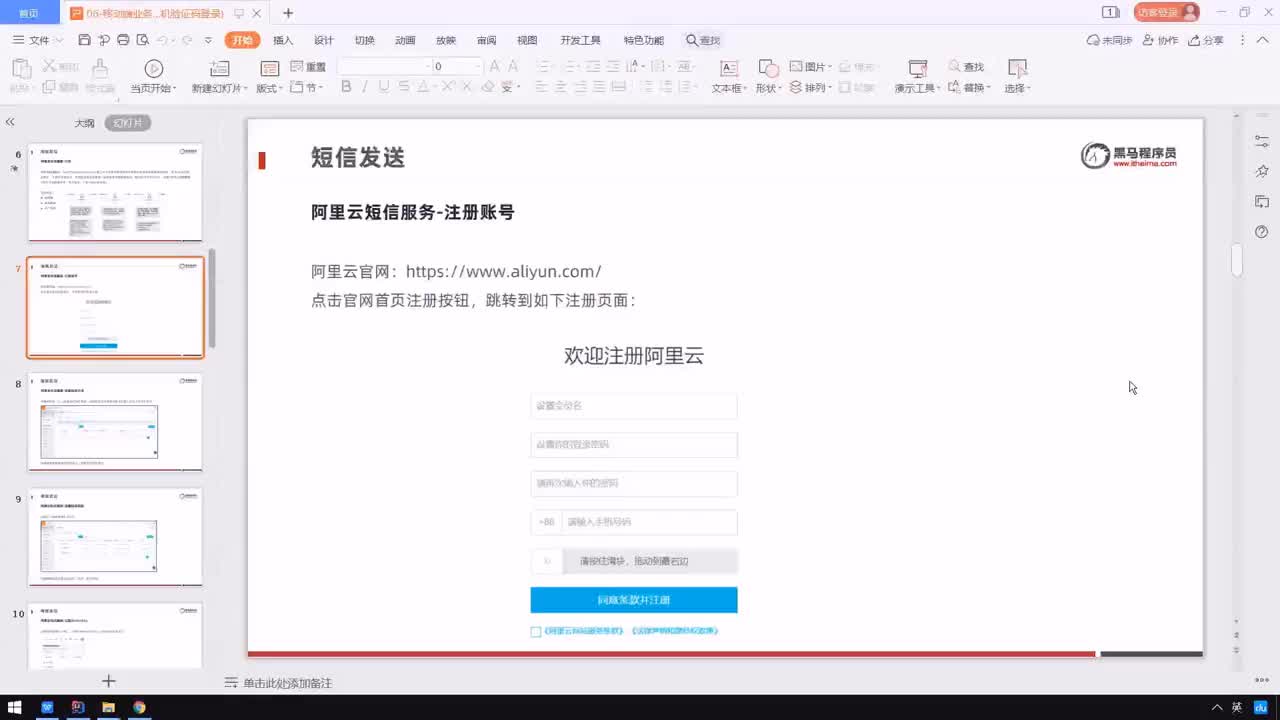Click the Layout (版式) icon
Viewport: 1280px width, 720px height.
pyautogui.click(x=269, y=68)
